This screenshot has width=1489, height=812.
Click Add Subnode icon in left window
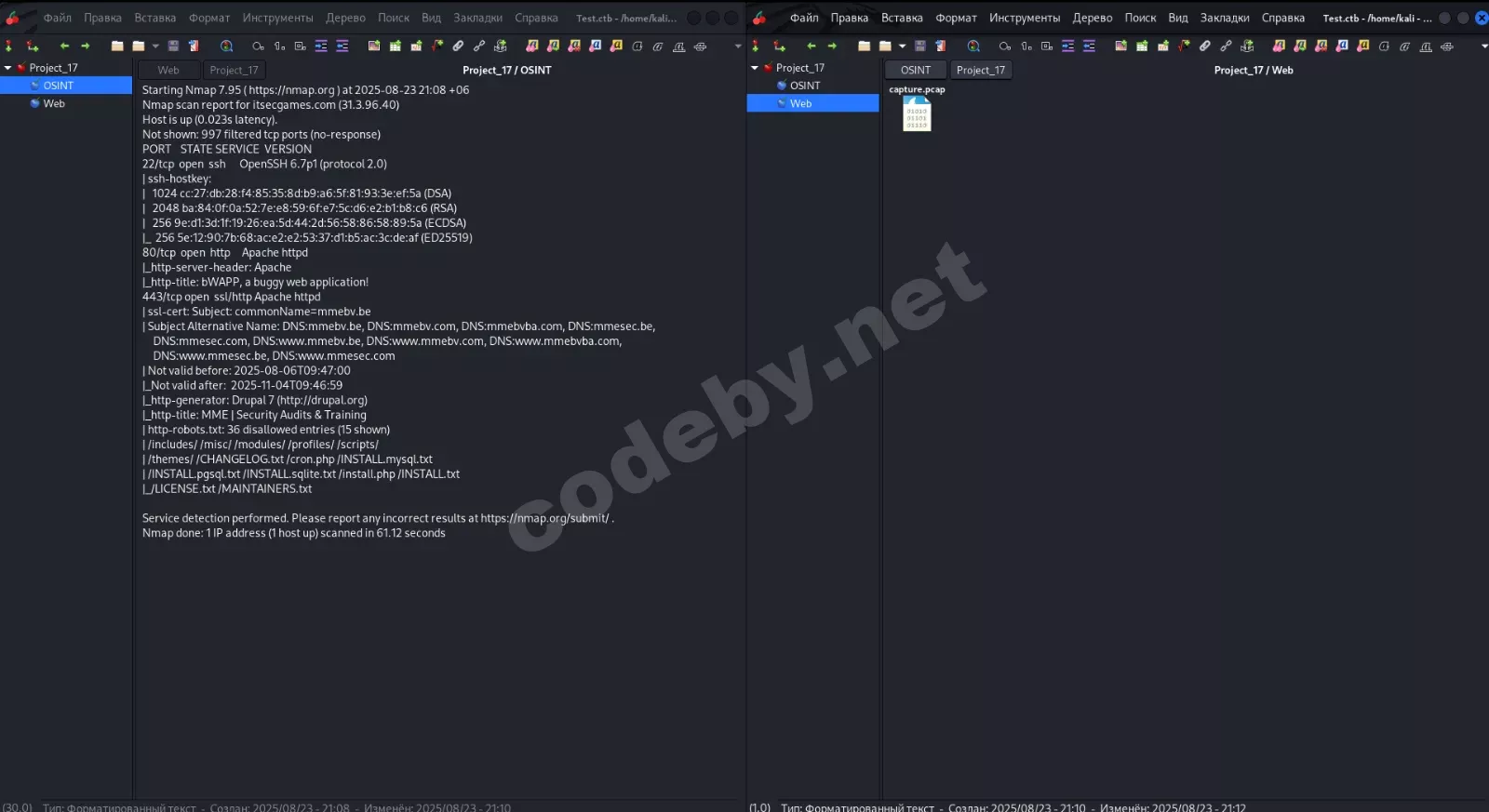(x=33, y=46)
